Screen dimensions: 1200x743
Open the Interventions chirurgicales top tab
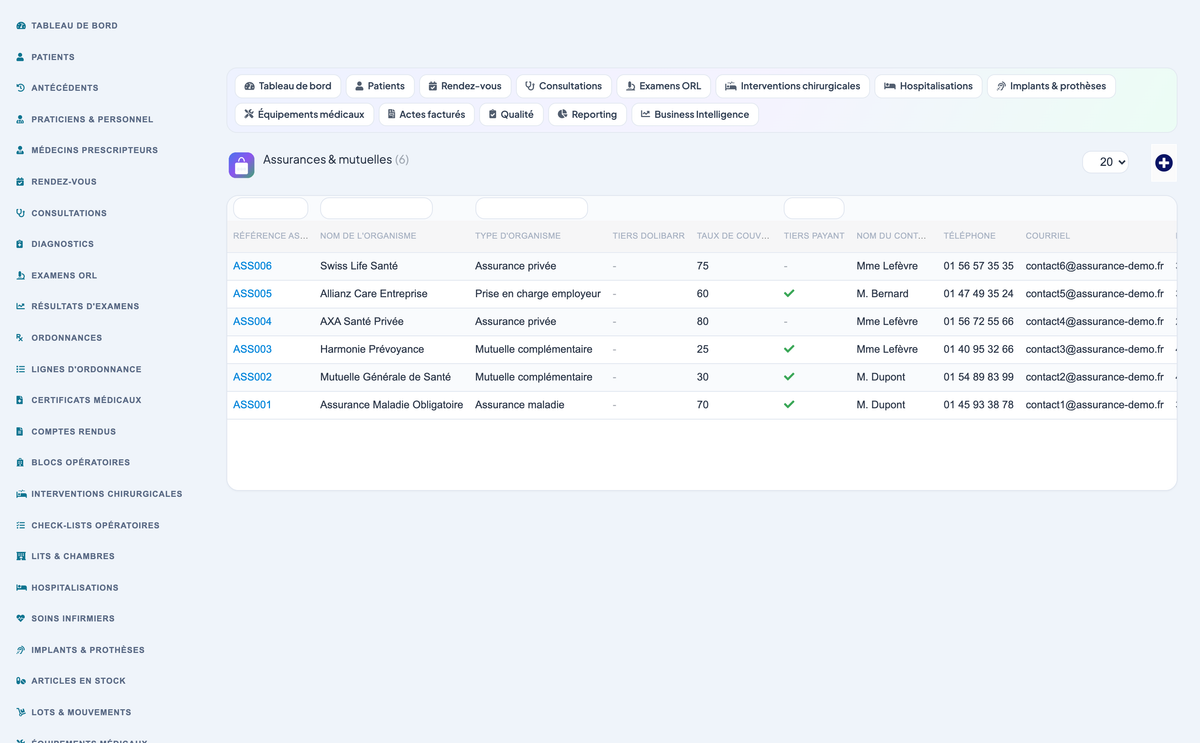(x=792, y=86)
